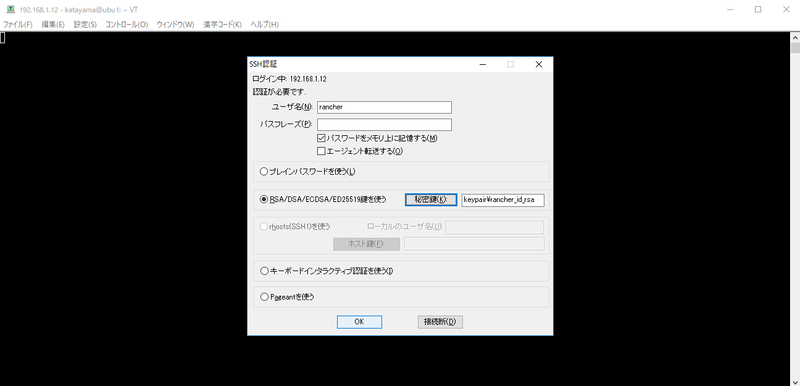800x386 pixels.
Task: Click the ログイン中: 192.168.1.12 text
Action: click(289, 79)
